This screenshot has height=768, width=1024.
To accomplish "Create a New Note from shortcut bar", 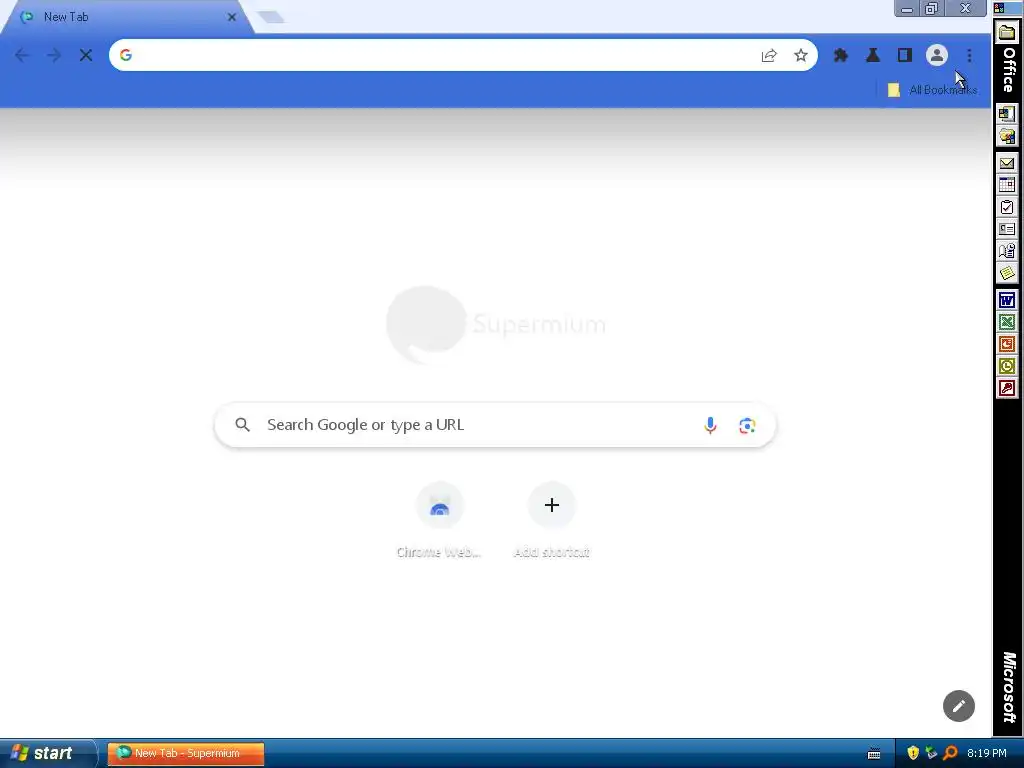I will [x=1007, y=273].
